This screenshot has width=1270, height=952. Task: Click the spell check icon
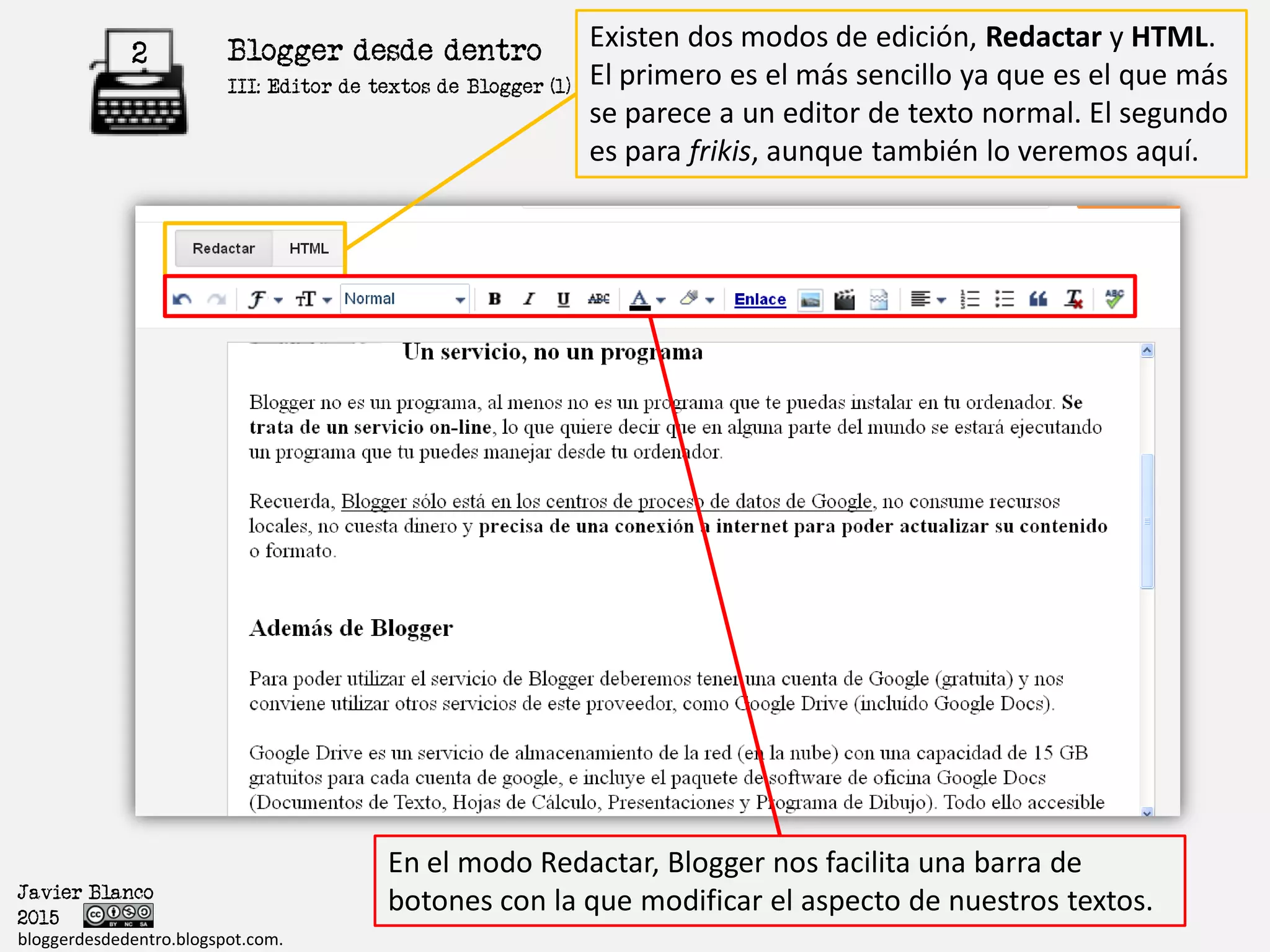[x=1114, y=299]
